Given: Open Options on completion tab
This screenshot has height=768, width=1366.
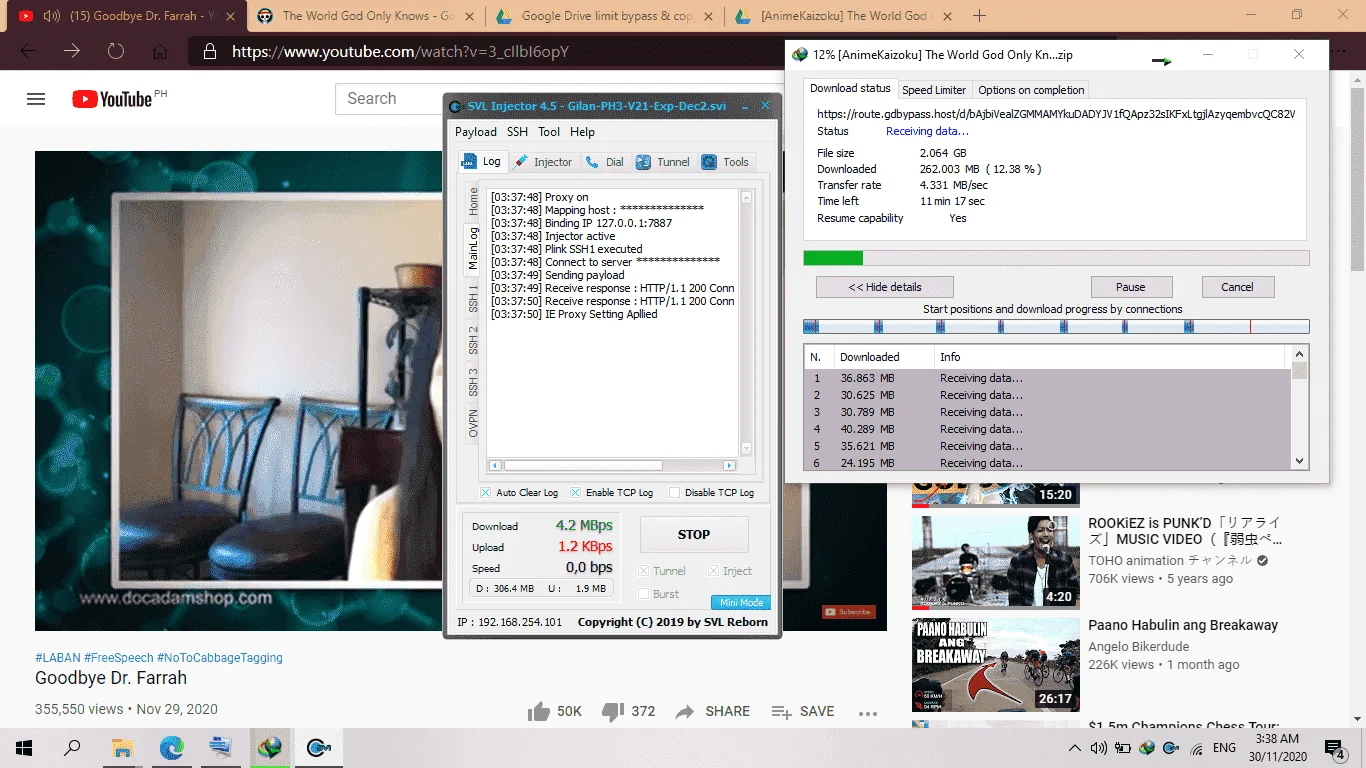Looking at the screenshot, I should pos(1031,90).
